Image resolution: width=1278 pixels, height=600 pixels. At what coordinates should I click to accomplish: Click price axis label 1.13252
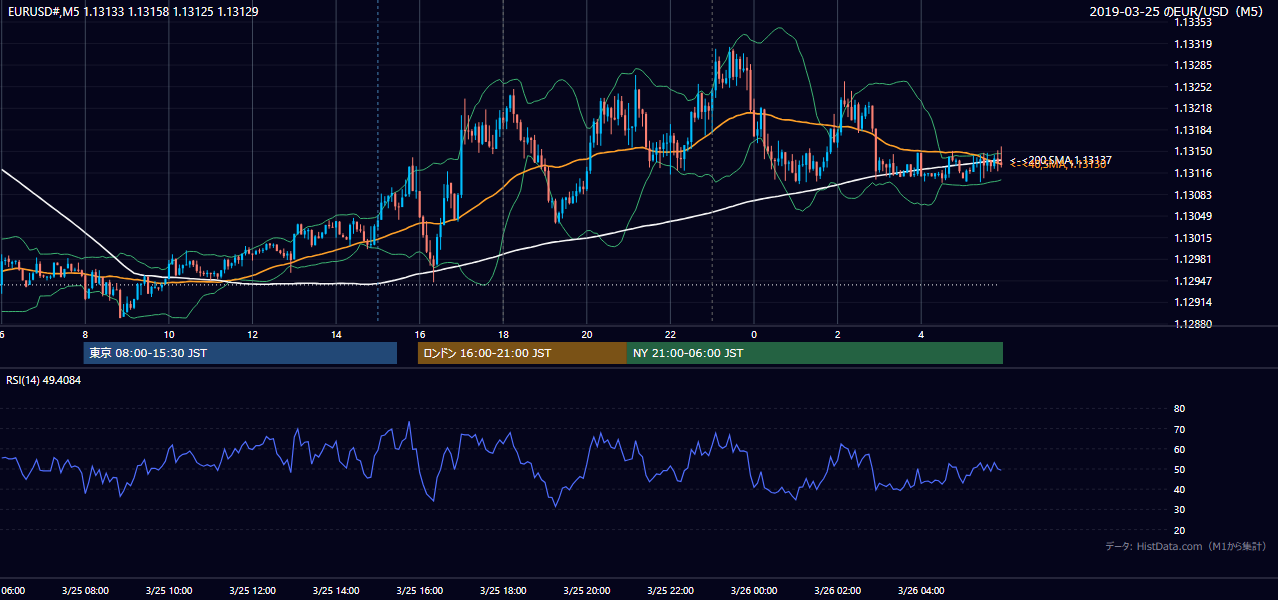pos(1192,87)
